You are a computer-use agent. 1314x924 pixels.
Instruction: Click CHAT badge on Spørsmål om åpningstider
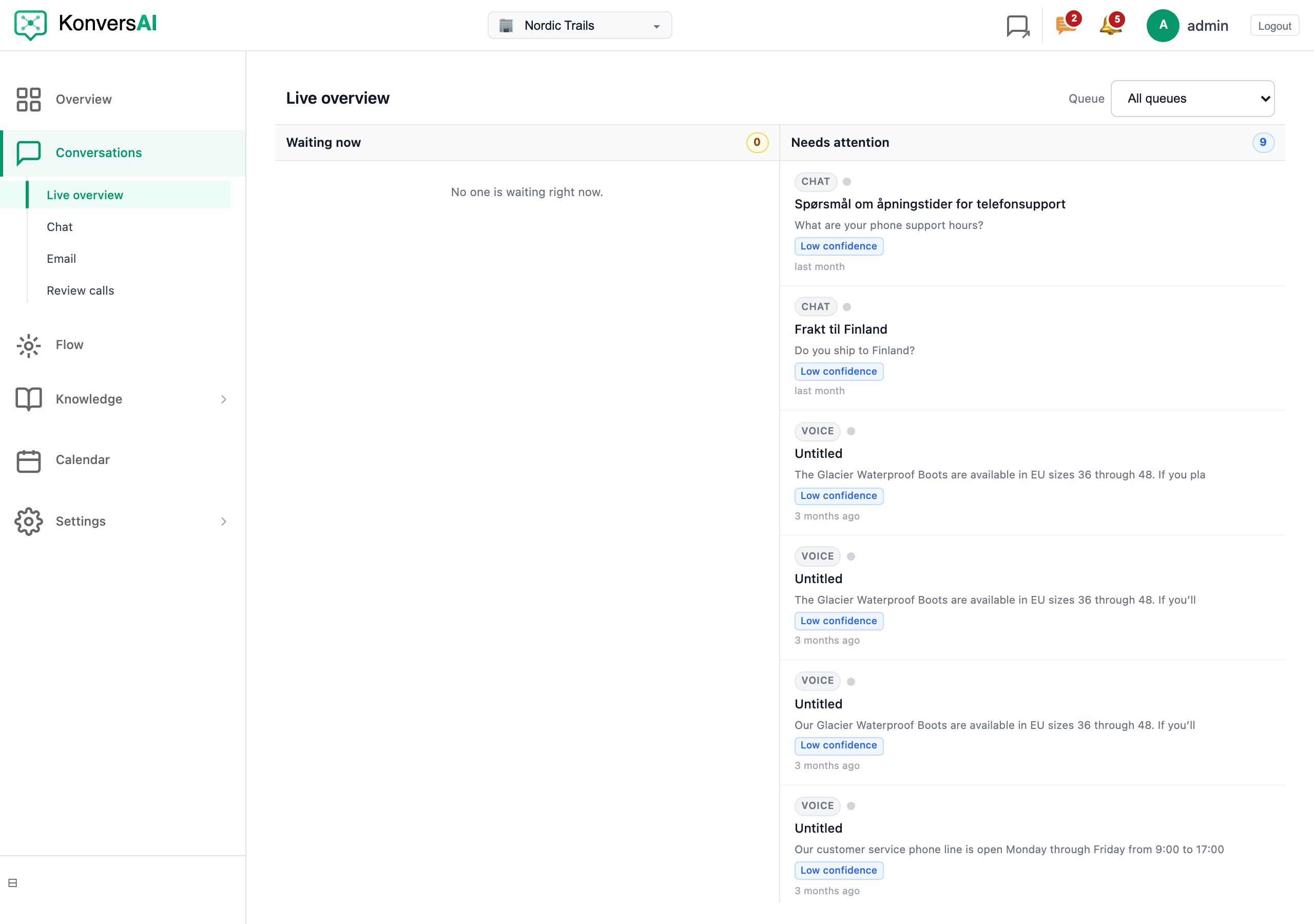coord(815,182)
